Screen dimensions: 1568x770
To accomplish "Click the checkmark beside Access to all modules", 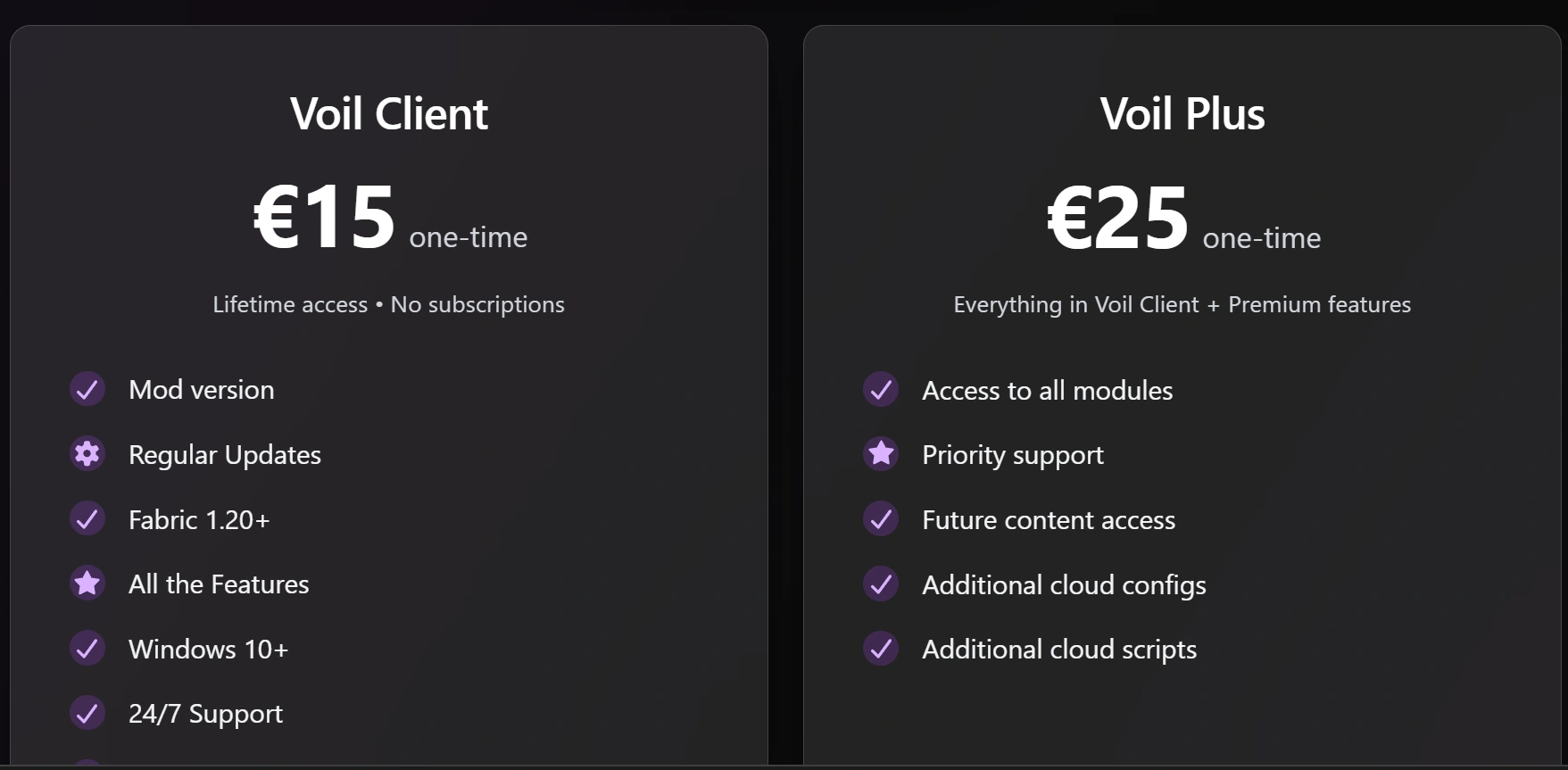I will pos(881,390).
